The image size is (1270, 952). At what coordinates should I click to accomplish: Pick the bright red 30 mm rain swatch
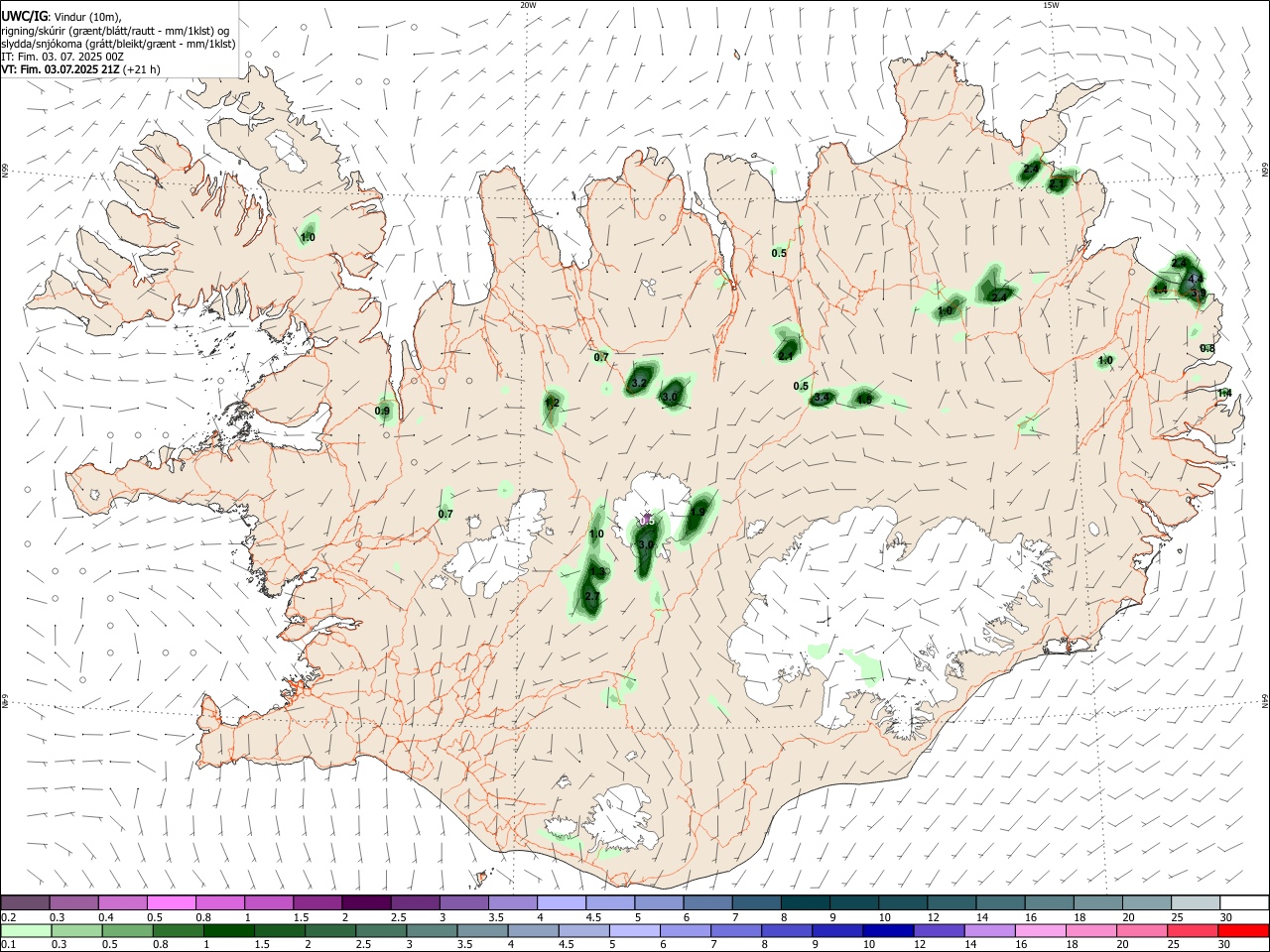(x=1242, y=930)
